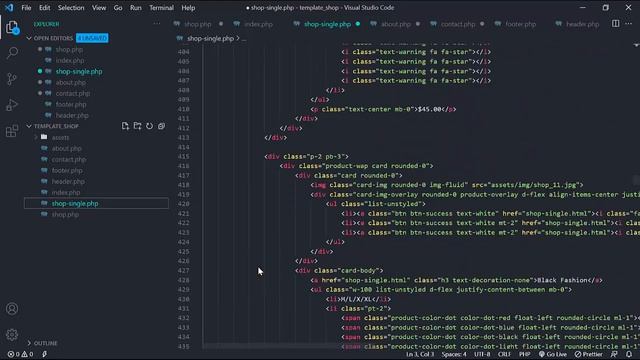The width and height of the screenshot is (640, 360).
Task: Expand the assets folder
Action: click(x=60, y=138)
